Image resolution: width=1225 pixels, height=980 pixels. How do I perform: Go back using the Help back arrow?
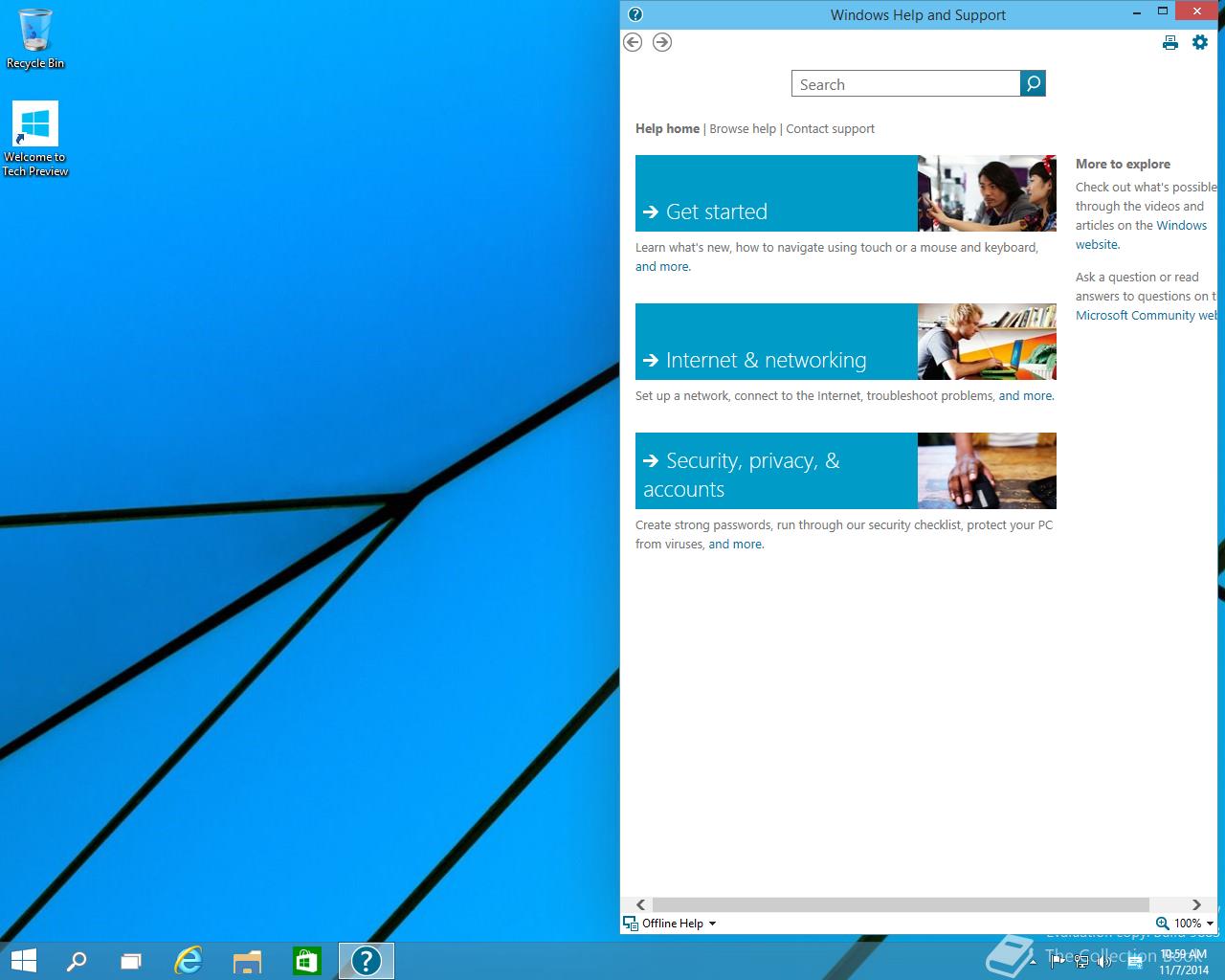click(633, 42)
